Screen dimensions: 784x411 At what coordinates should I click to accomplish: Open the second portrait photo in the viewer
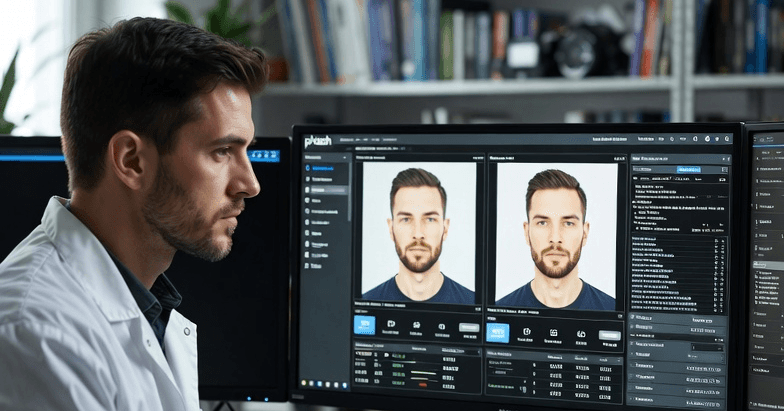[556, 236]
